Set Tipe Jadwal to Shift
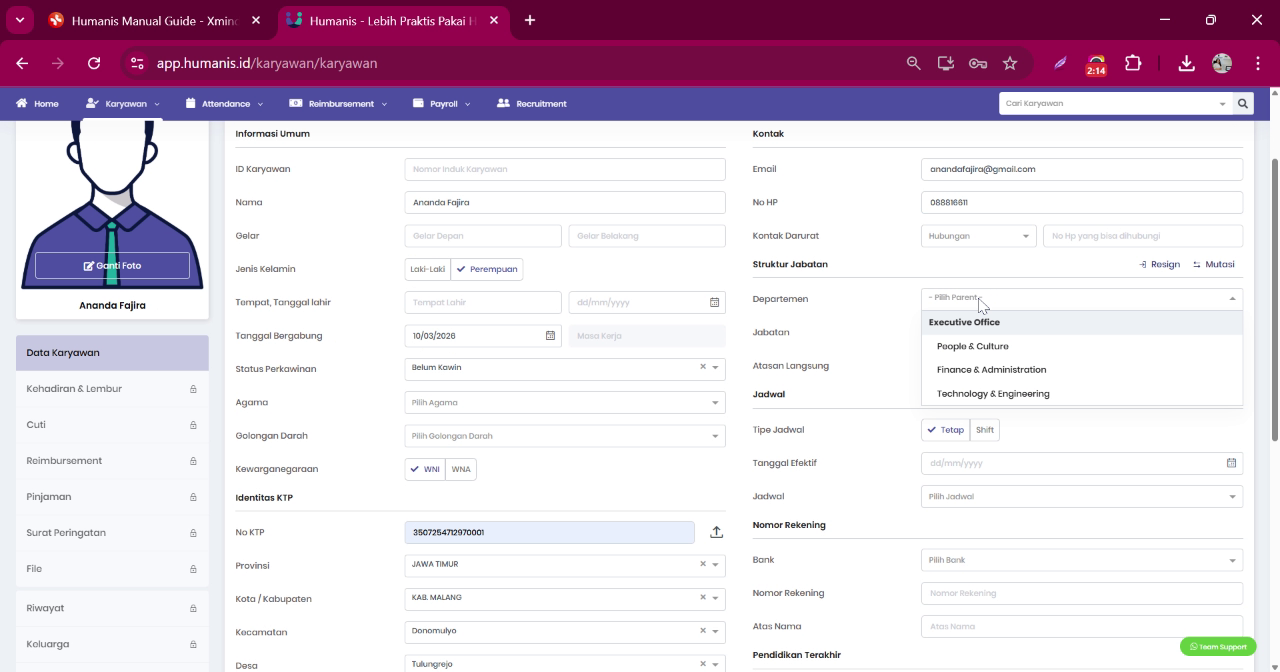Screen dimensions: 1280x672 pos(985,430)
